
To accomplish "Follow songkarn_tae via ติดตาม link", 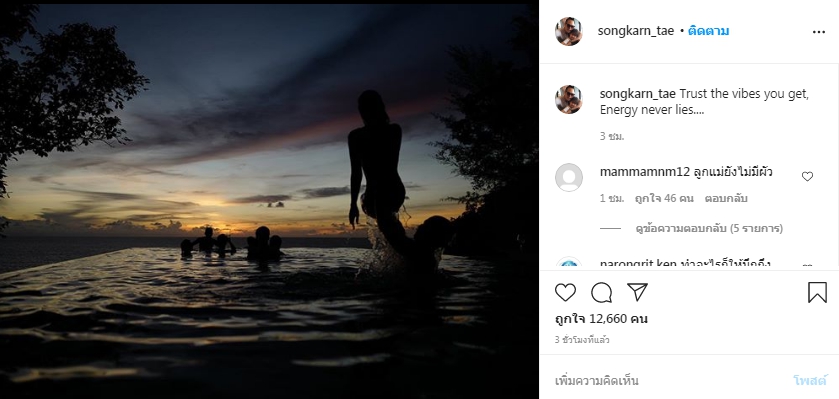I will 708,31.
